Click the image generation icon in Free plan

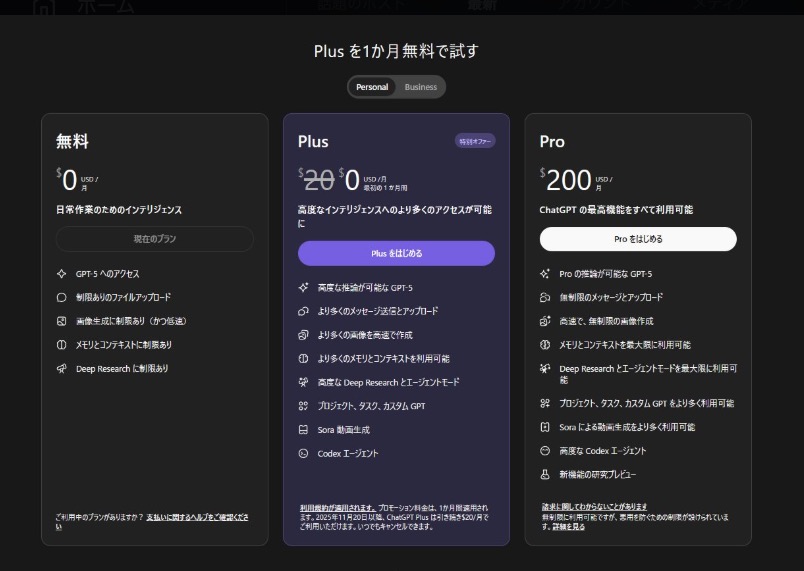pos(62,321)
